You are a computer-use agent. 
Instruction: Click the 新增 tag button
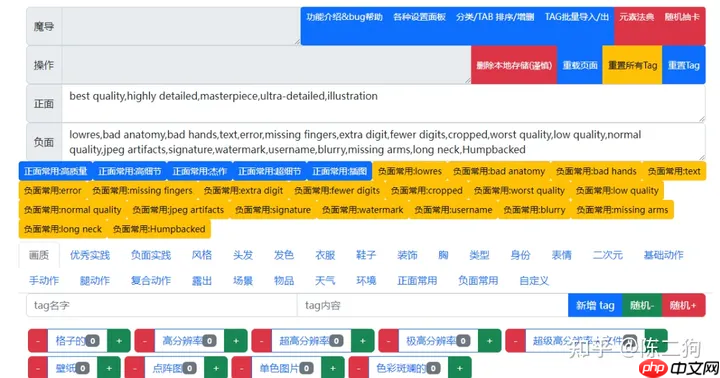tap(595, 305)
